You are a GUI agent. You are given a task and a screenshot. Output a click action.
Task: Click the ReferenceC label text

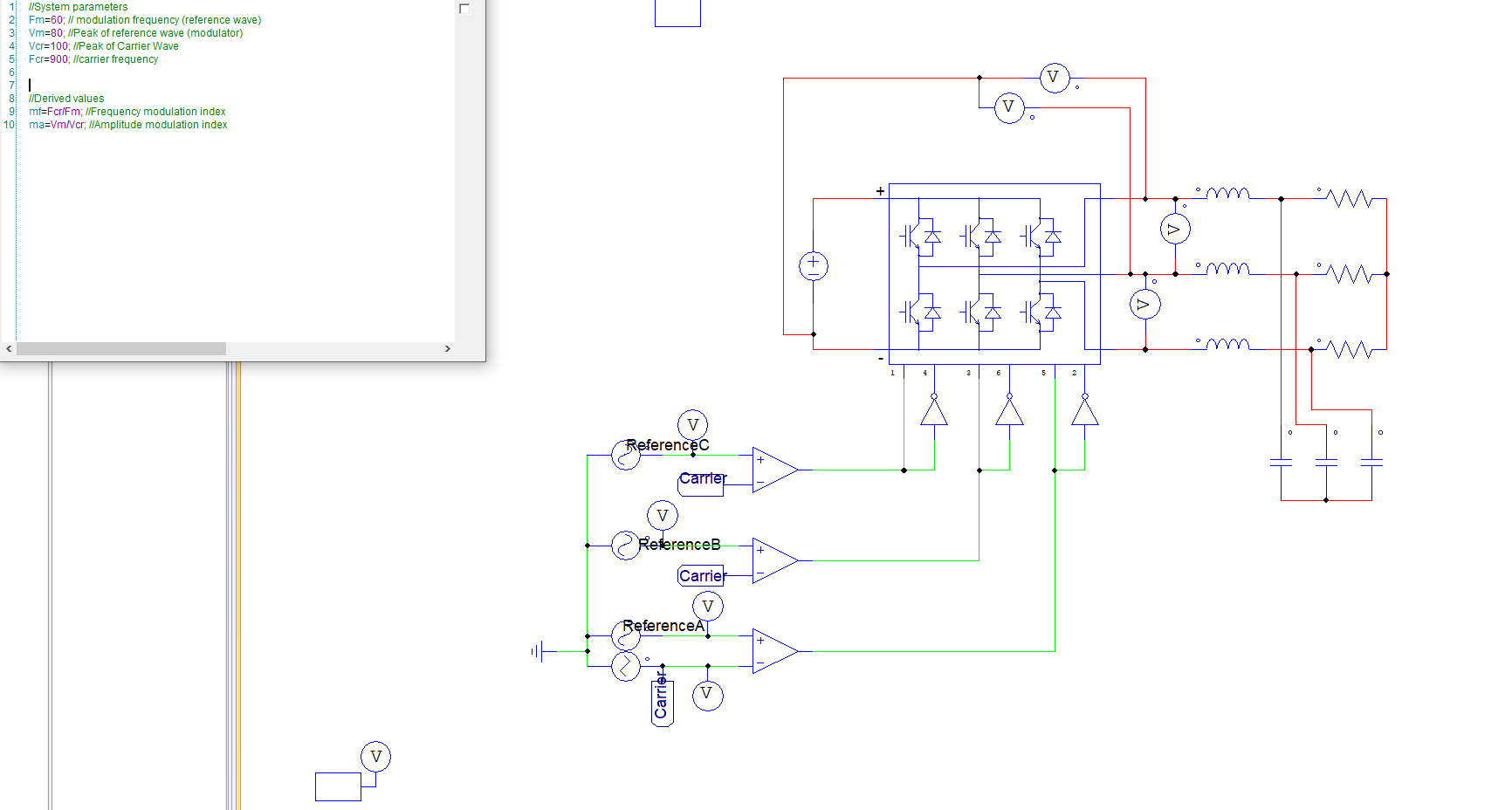point(668,445)
